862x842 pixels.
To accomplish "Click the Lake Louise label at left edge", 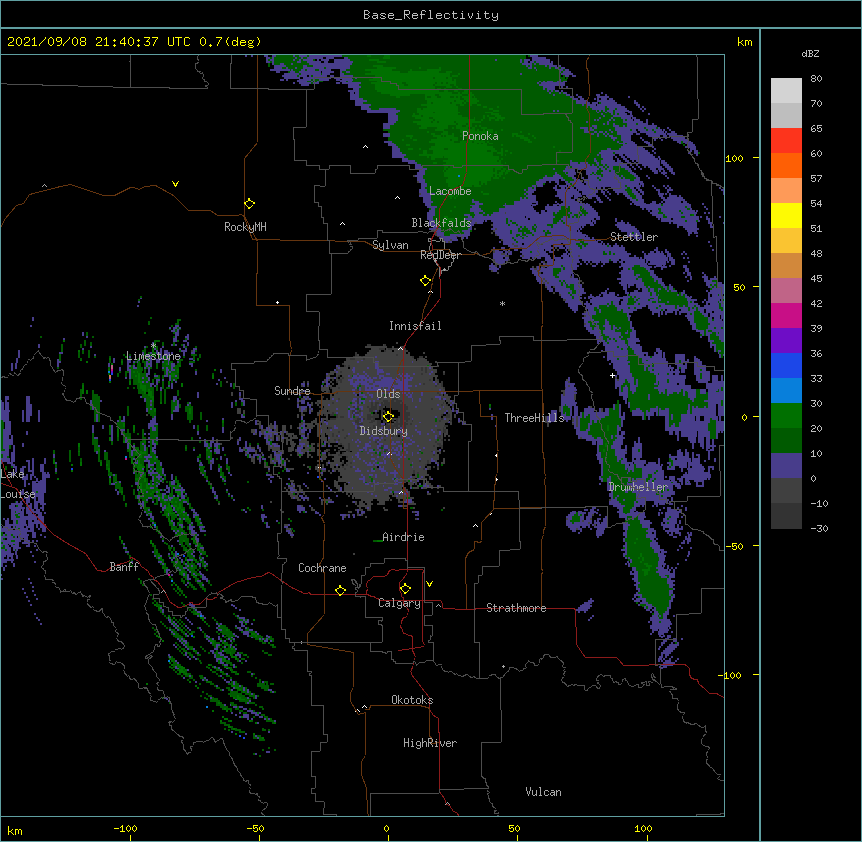I will tap(16, 484).
